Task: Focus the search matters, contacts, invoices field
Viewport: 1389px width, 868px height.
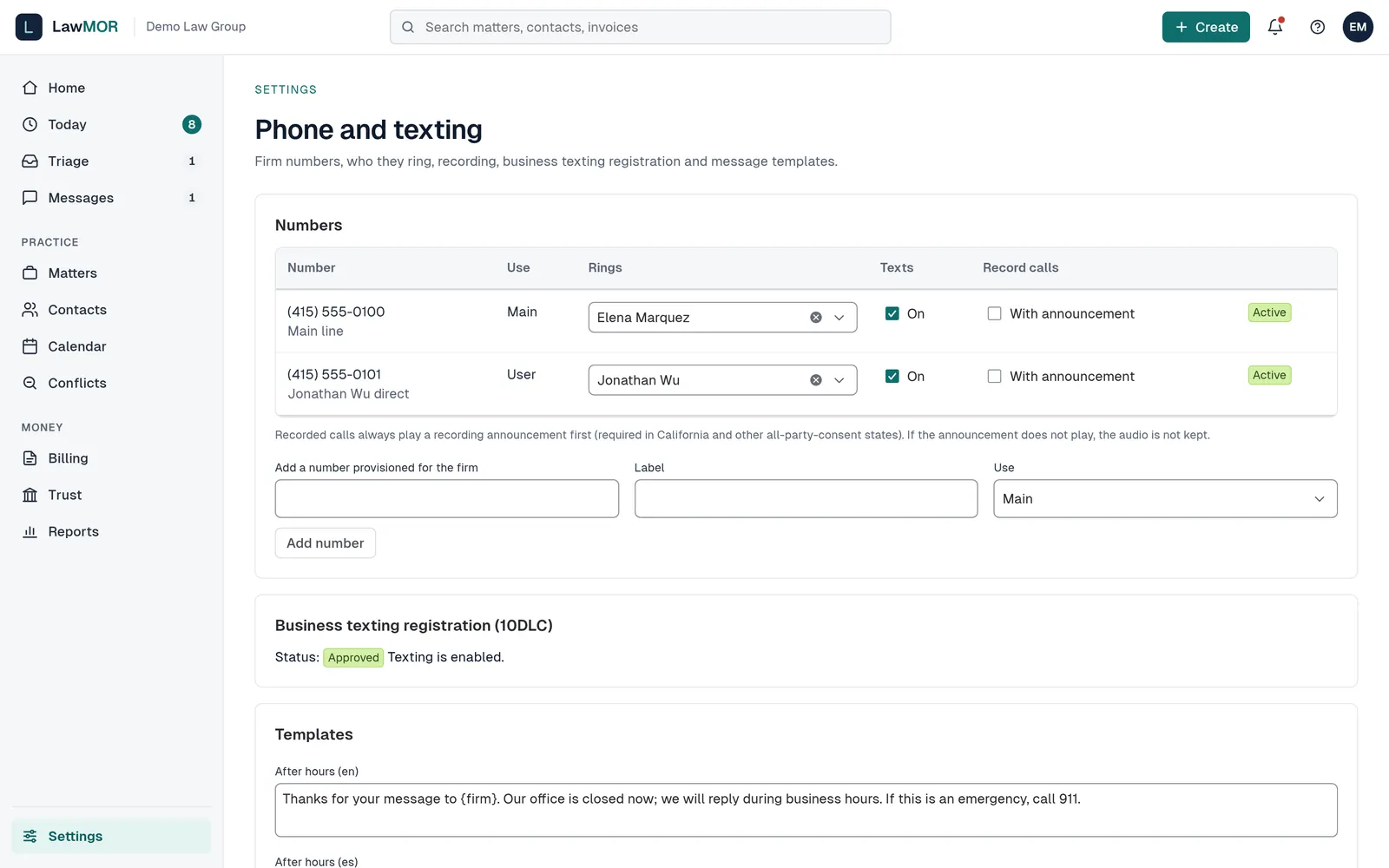Action: tap(641, 27)
